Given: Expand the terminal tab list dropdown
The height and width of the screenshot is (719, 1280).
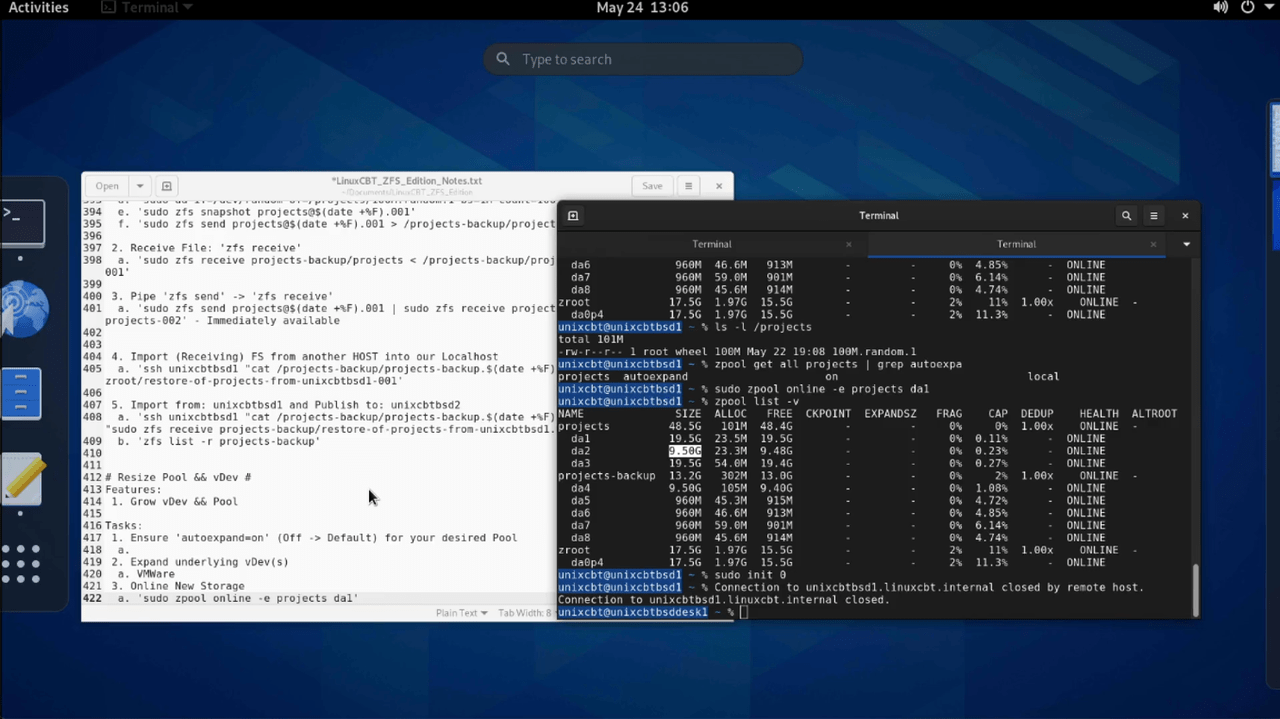Looking at the screenshot, I should click(x=1186, y=244).
